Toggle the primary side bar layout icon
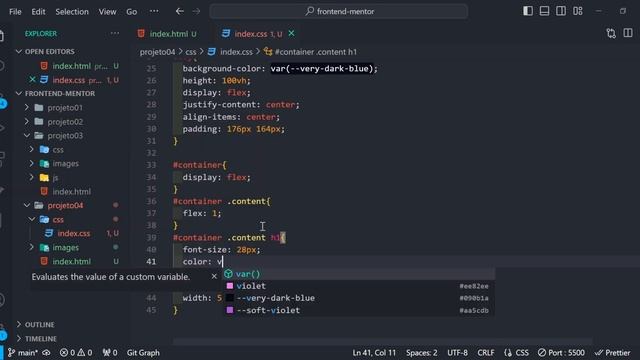The height and width of the screenshot is (360, 640). tap(528, 11)
